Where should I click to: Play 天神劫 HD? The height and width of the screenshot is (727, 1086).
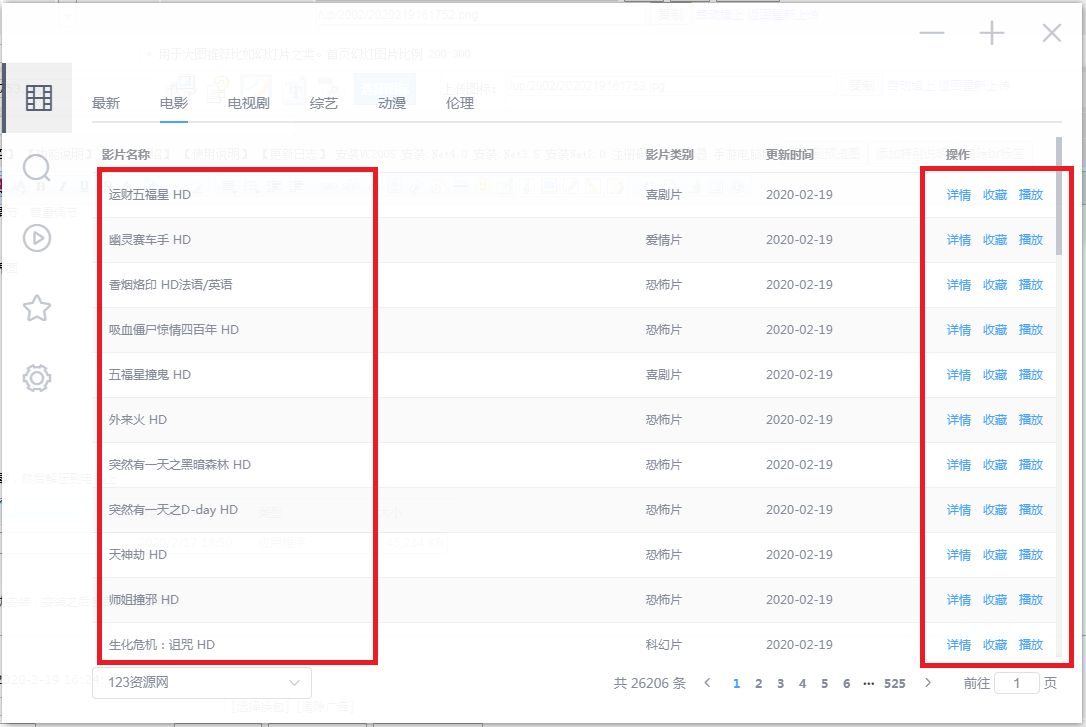[x=1030, y=555]
